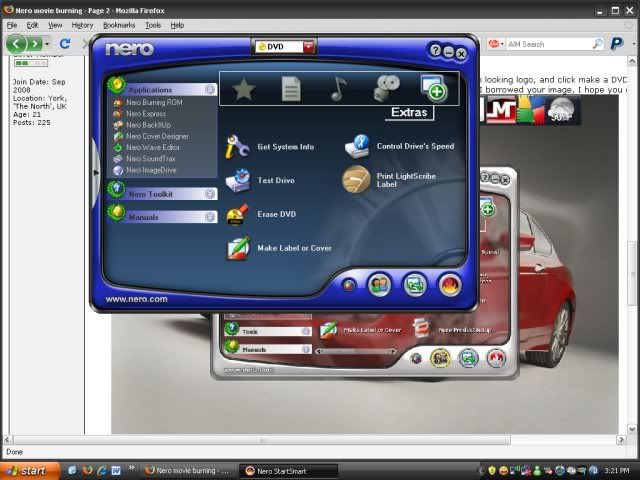The image size is (640, 480).
Task: Launch Firefox from quick launch
Action: pyautogui.click(x=87, y=471)
